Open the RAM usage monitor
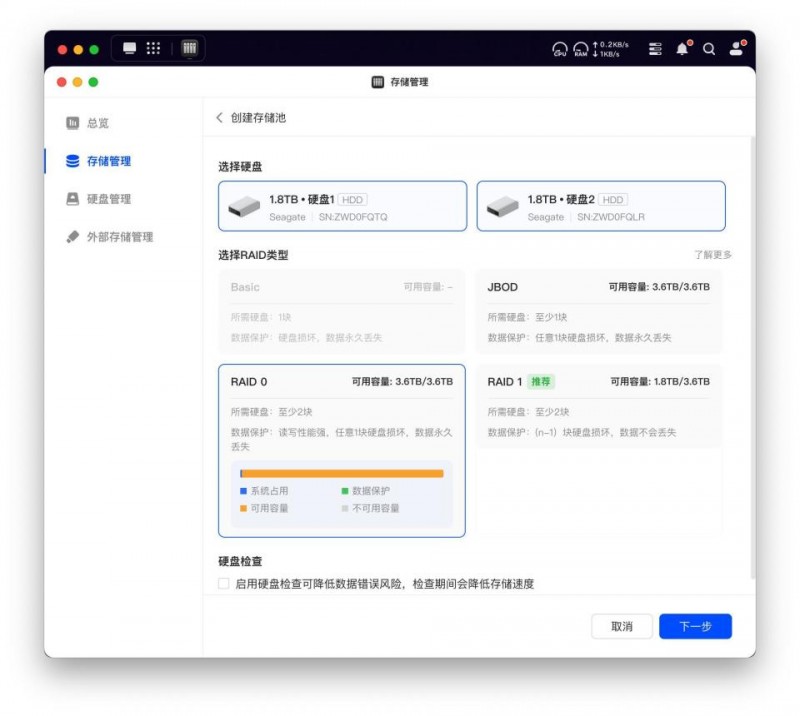Screen dimensions: 800x716 [580, 49]
